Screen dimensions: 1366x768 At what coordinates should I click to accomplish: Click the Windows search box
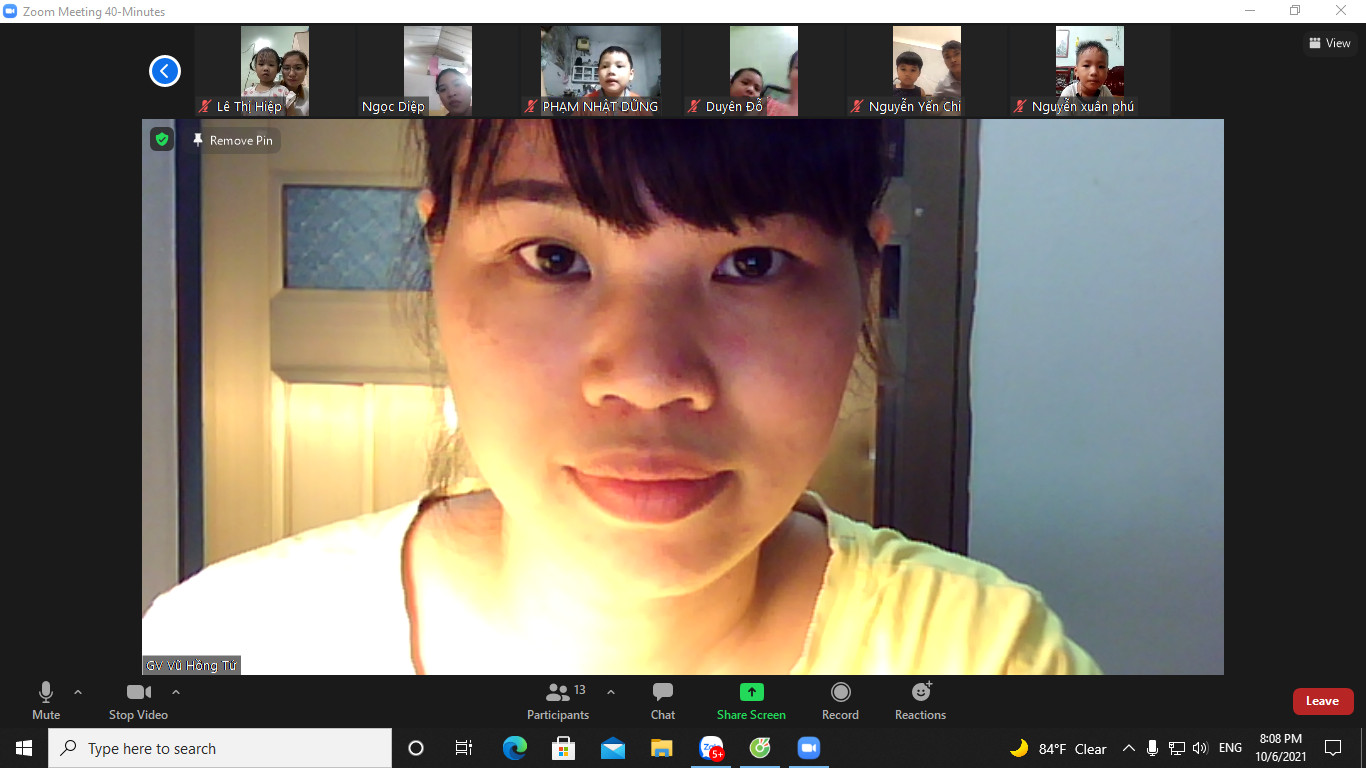220,748
